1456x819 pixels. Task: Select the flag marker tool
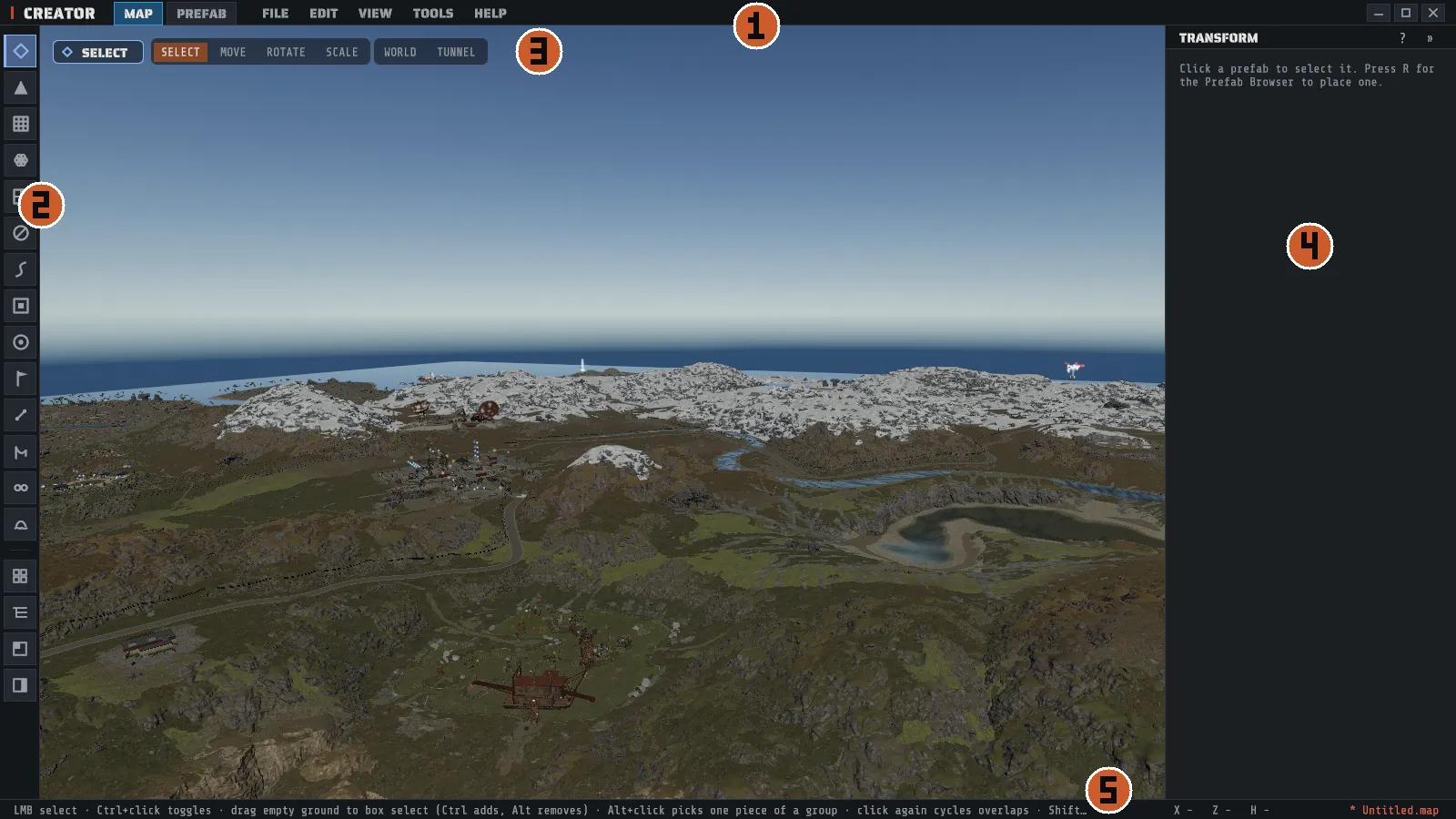[x=20, y=379]
